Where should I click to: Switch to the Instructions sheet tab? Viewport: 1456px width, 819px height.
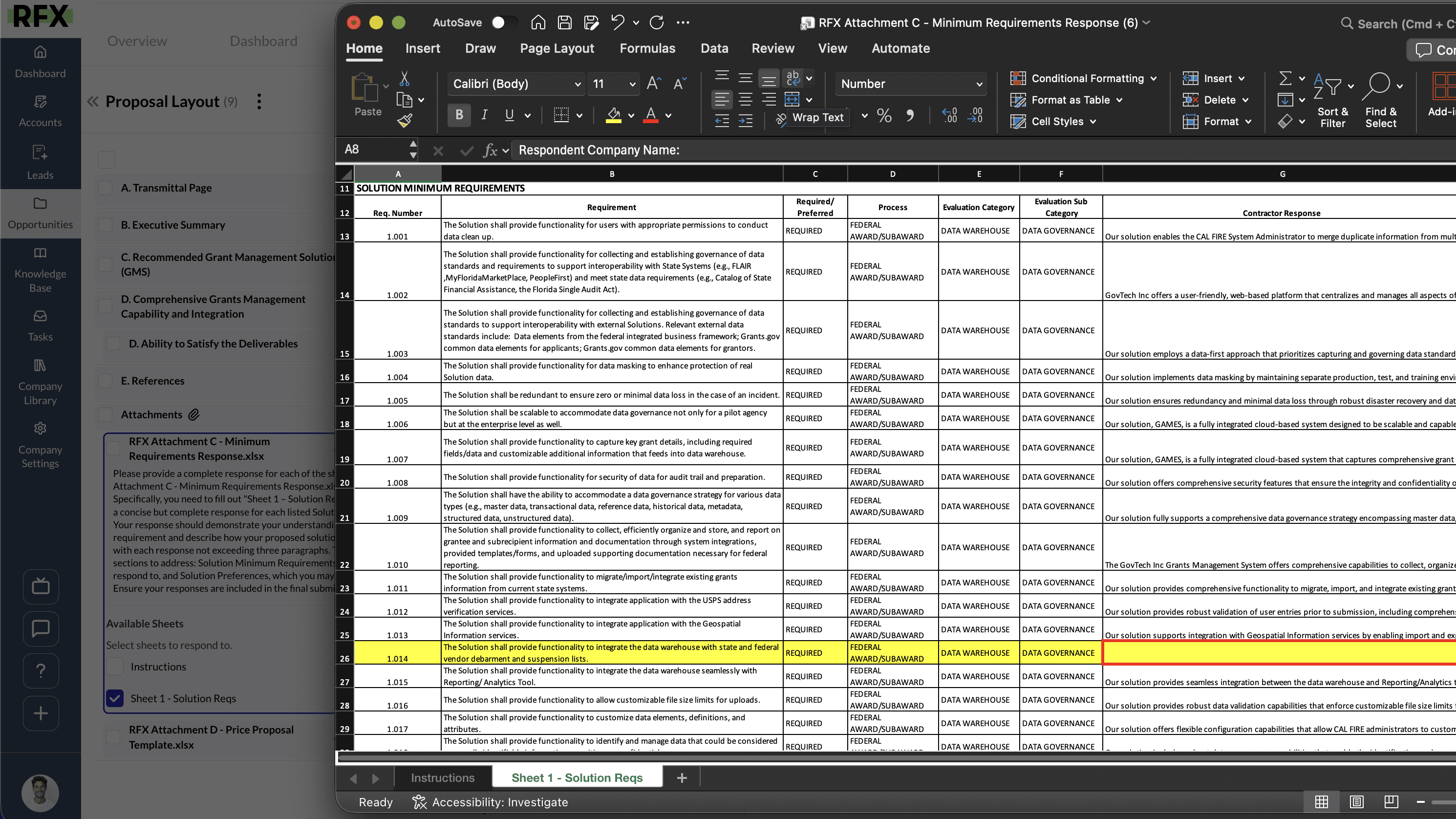tap(443, 778)
